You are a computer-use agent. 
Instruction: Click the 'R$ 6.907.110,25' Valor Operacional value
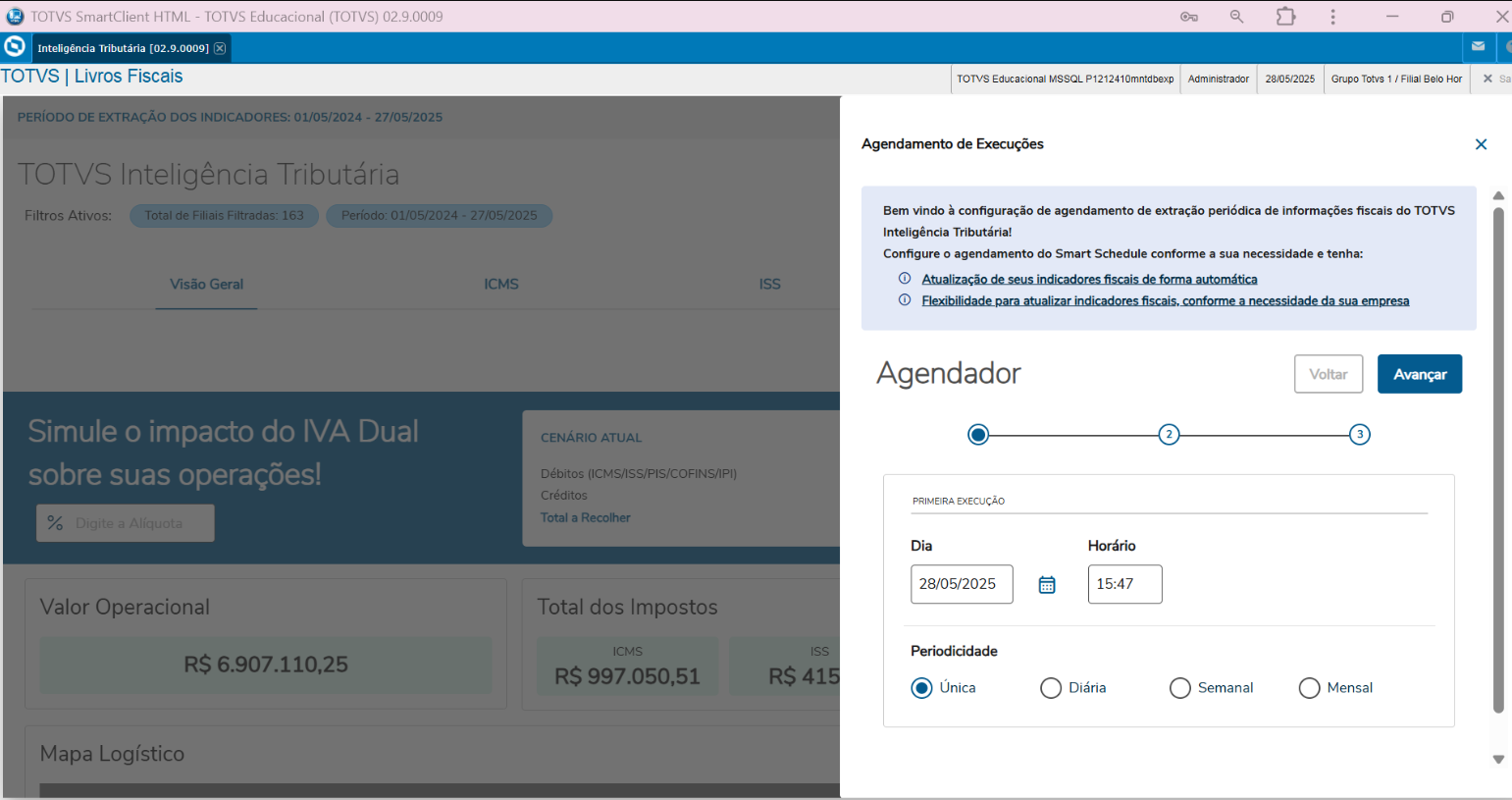(266, 666)
